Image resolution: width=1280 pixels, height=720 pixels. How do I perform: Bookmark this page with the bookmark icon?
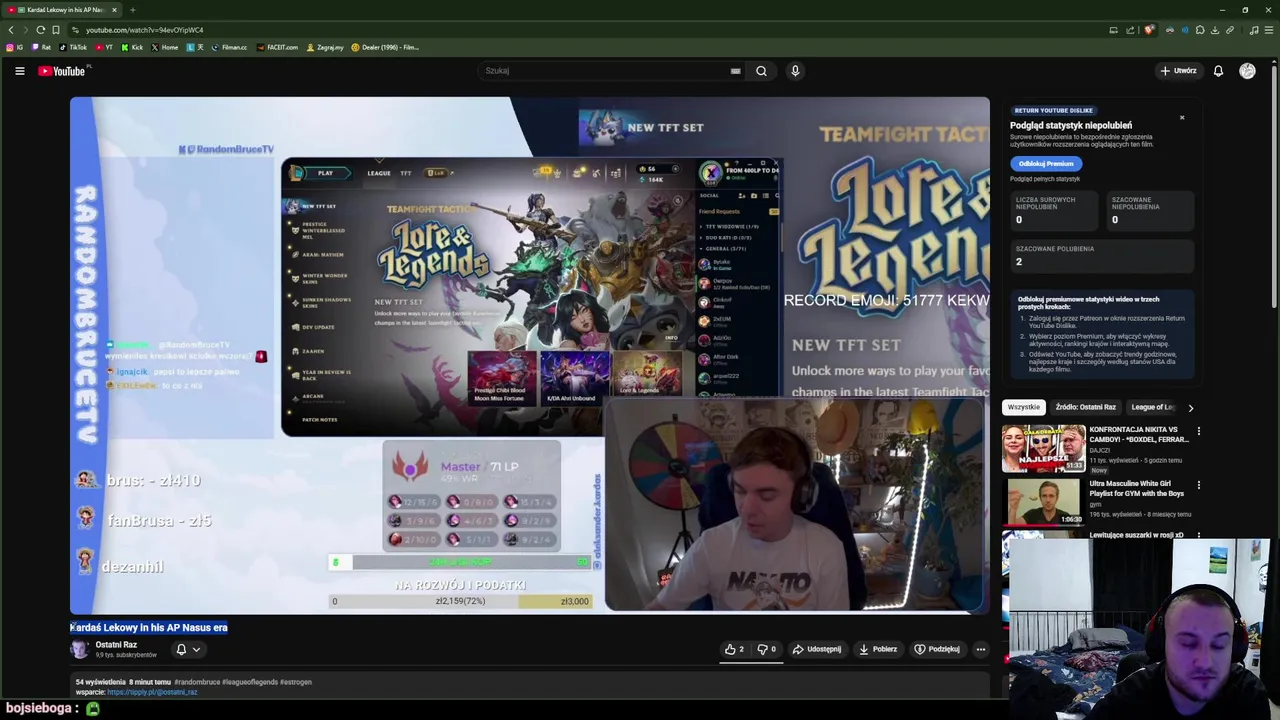click(55, 30)
